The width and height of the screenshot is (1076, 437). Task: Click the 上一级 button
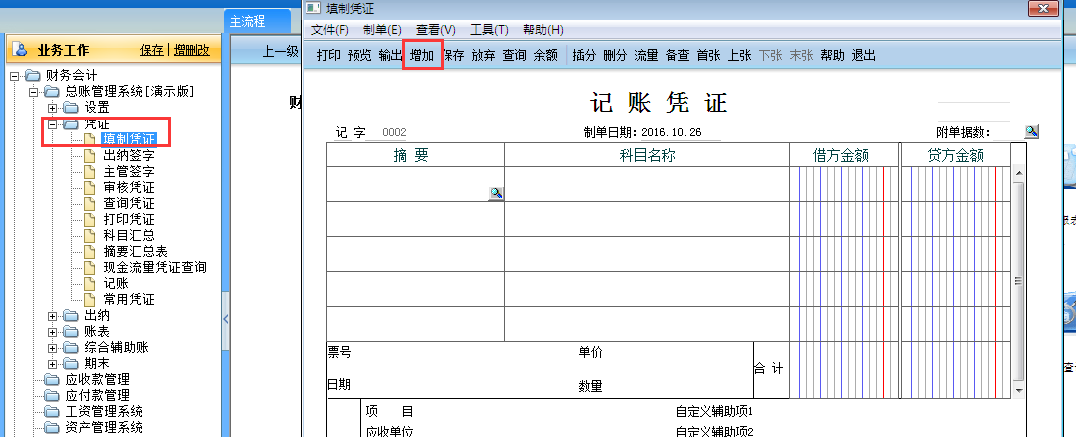[x=279, y=51]
